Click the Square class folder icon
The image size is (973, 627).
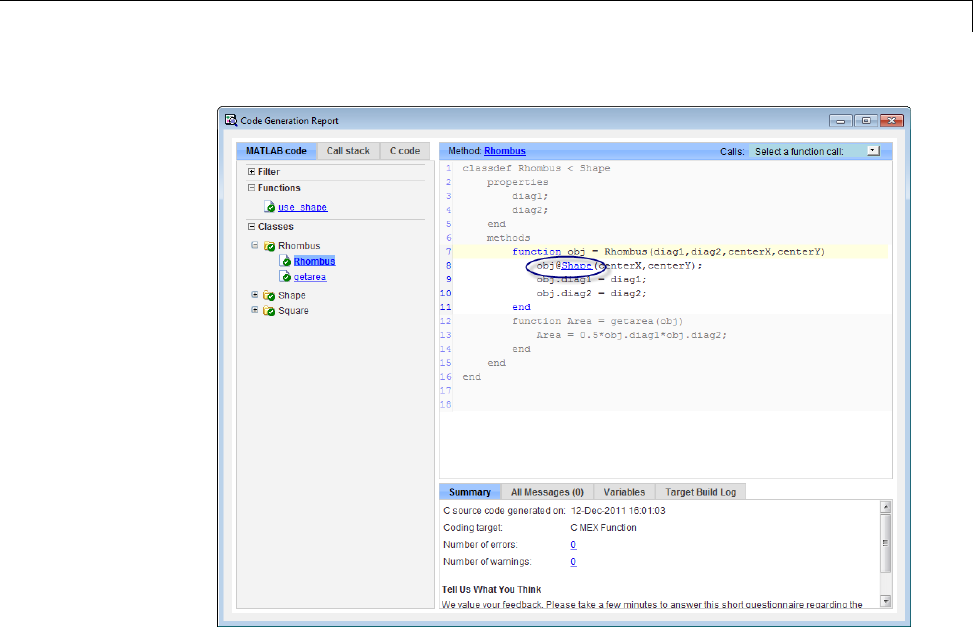point(269,311)
